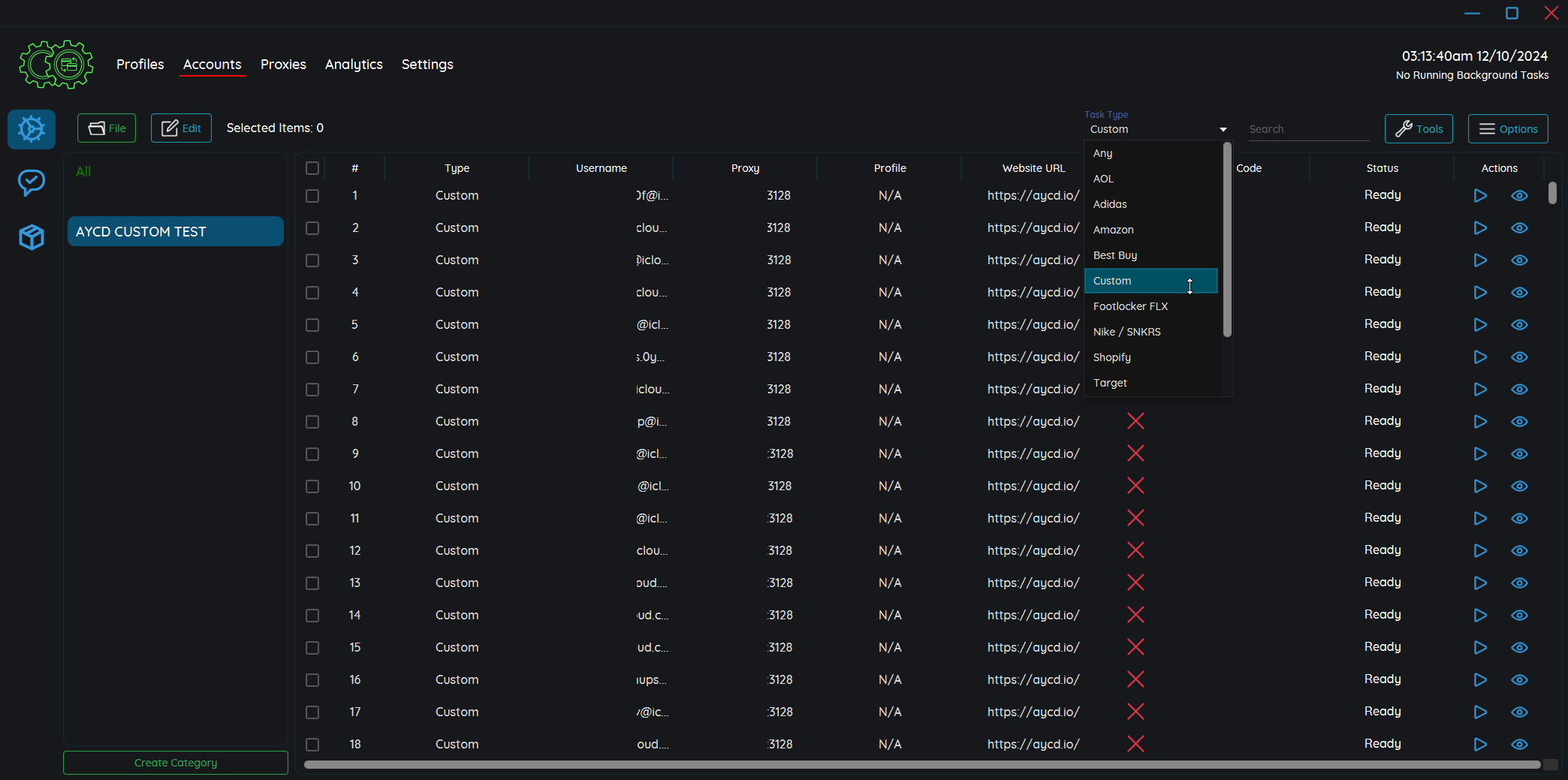Tick the checkbox for row 2
Viewport: 1568px width, 780px height.
tap(312, 228)
